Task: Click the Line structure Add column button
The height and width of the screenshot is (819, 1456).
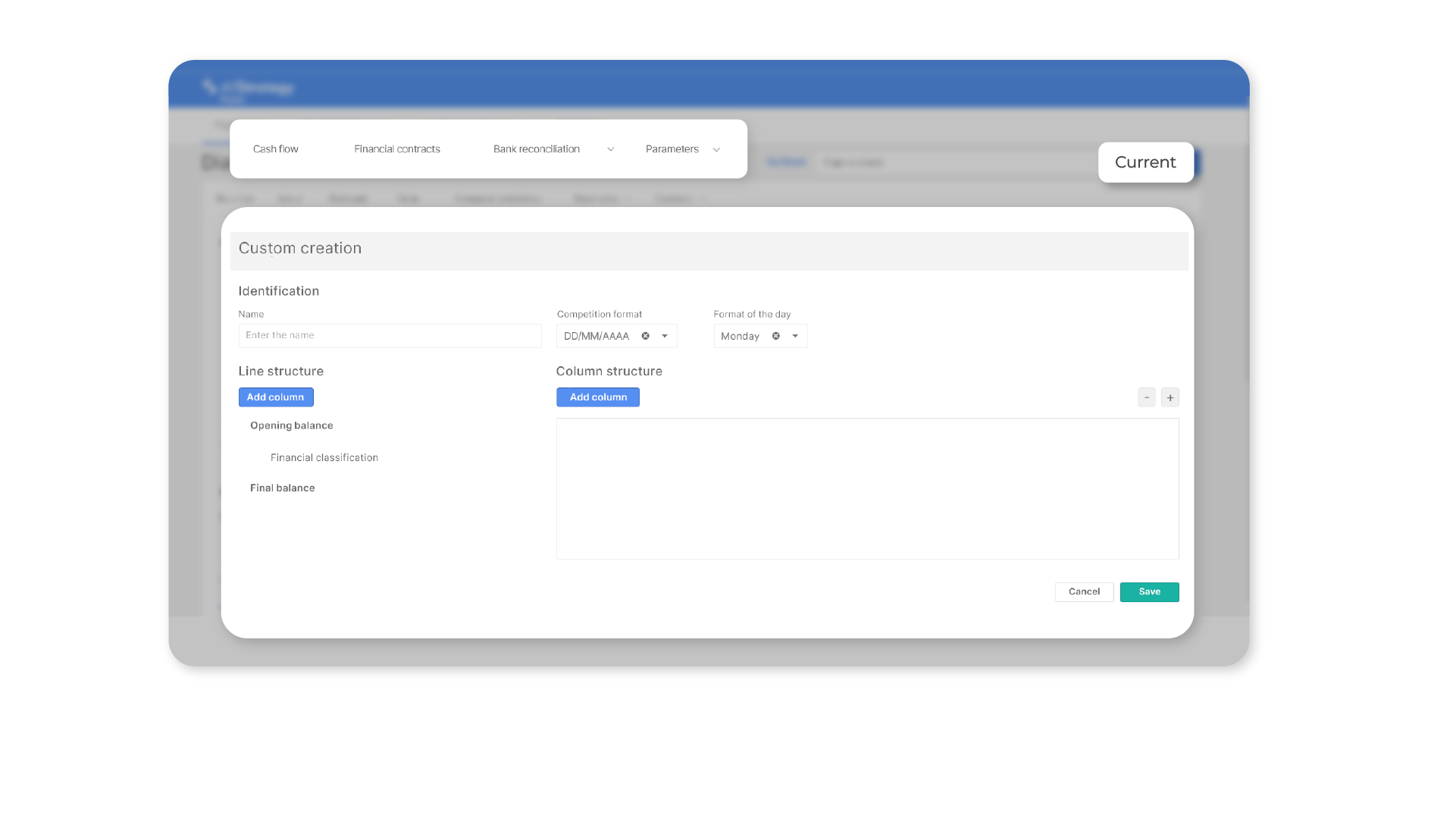Action: point(275,397)
